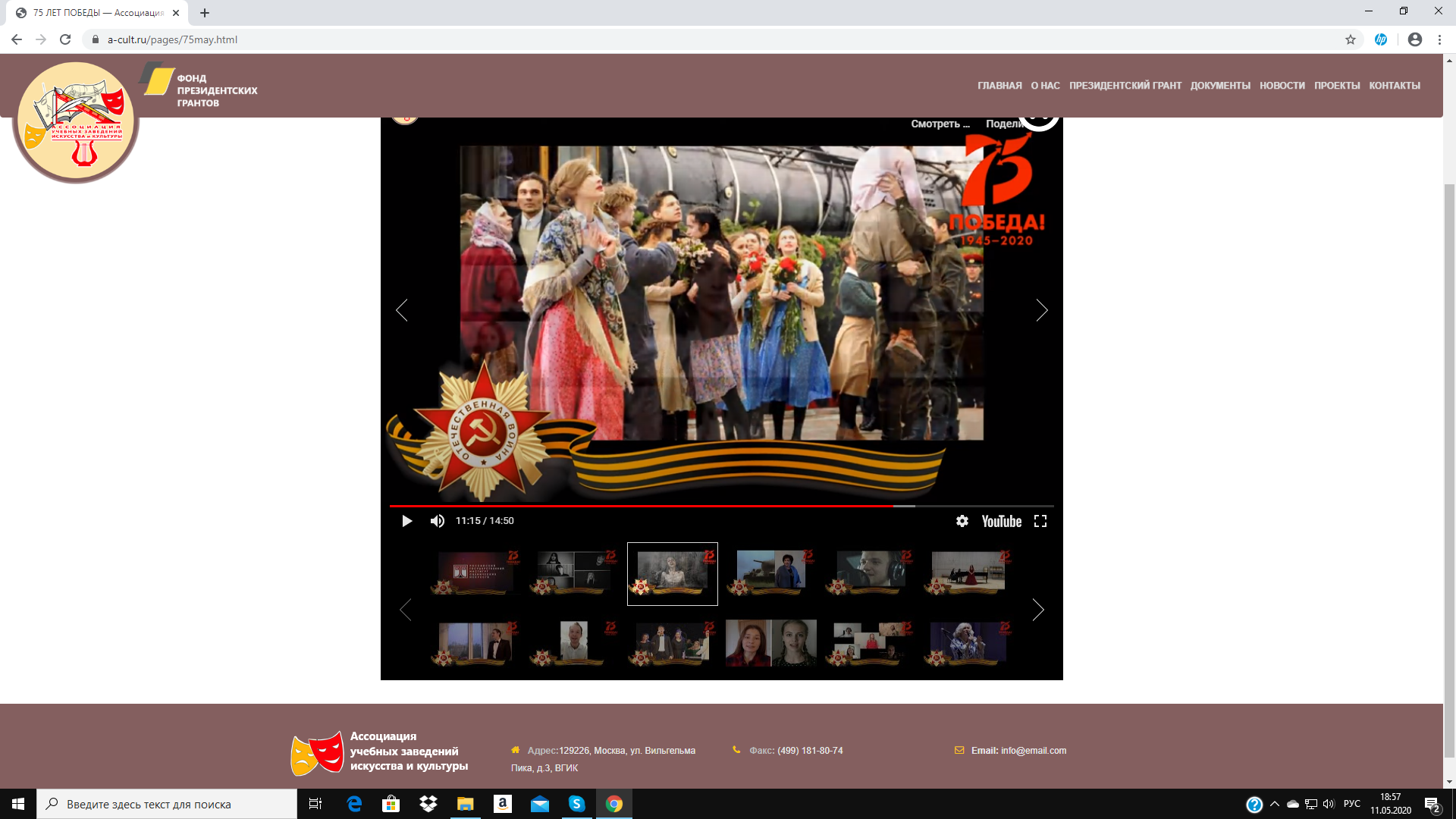Open File Explorer from taskbar
The width and height of the screenshot is (1456, 819).
(x=466, y=804)
